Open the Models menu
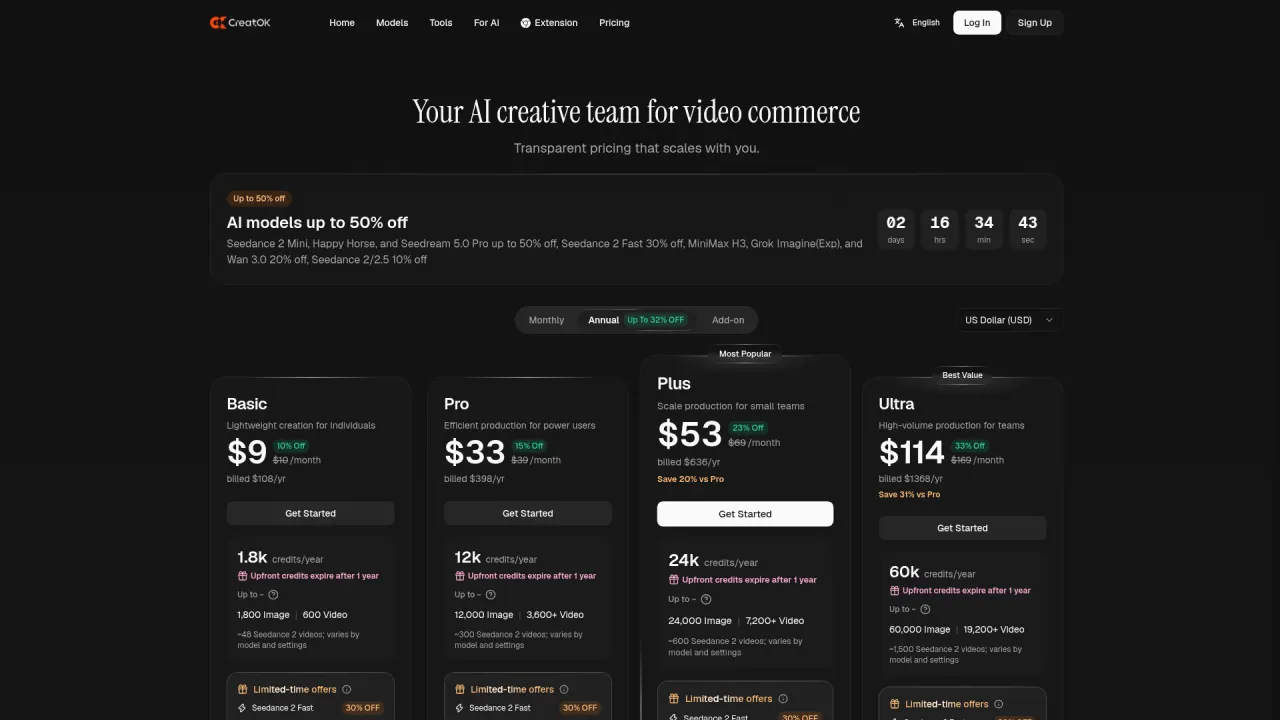Screen dimensions: 1280x720 click(x=392, y=22)
